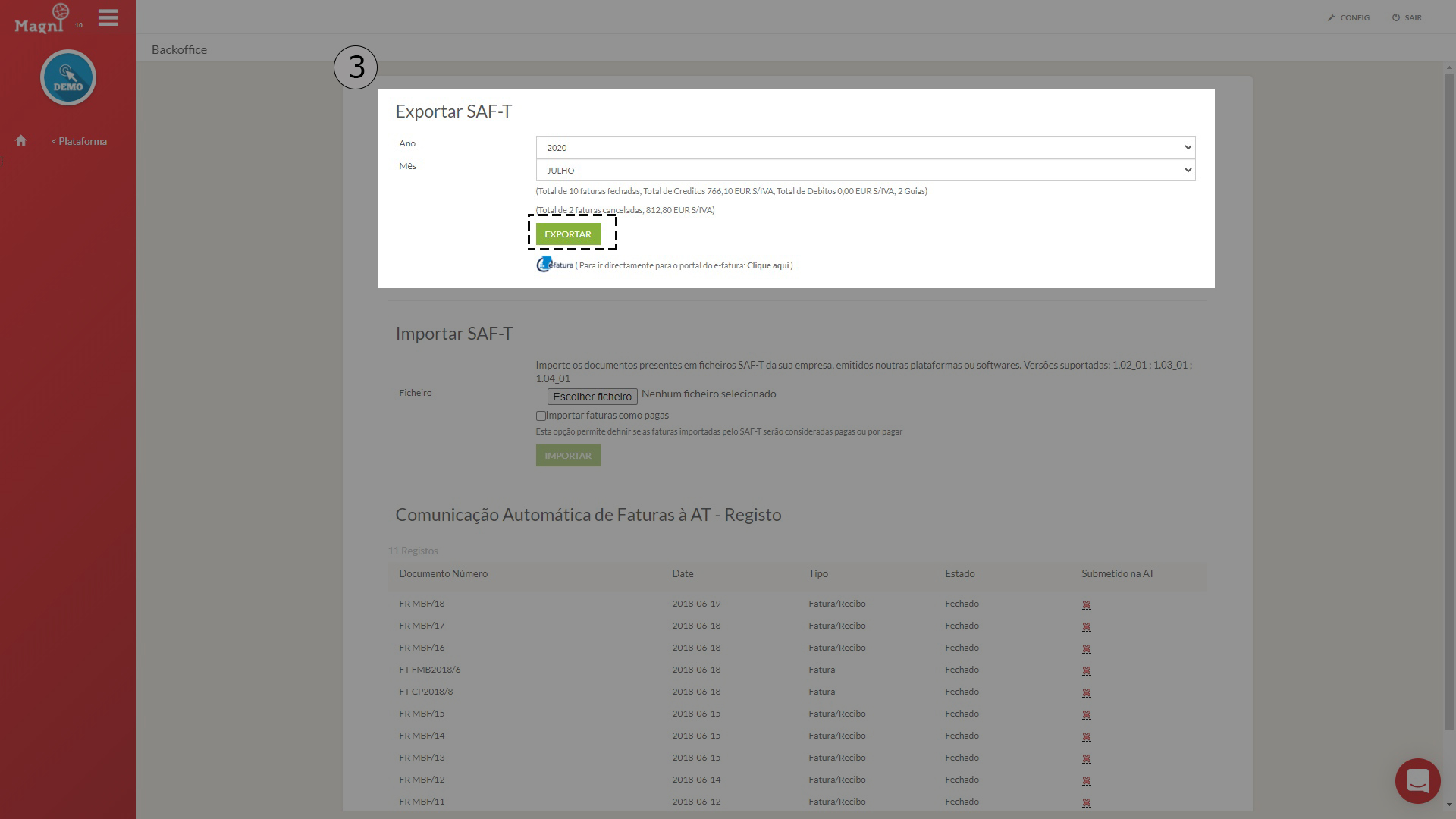This screenshot has height=819, width=1456.
Task: Click red X for FR MBF/13
Action: (1086, 758)
